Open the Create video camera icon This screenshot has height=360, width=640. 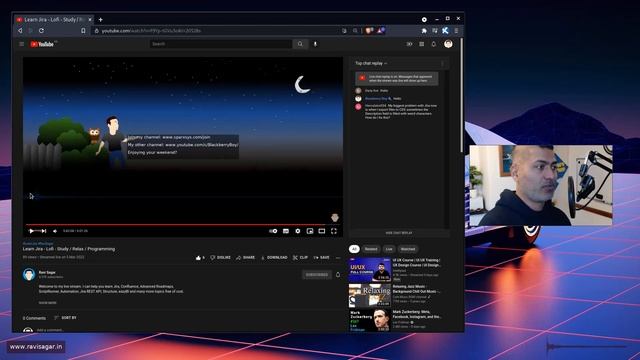[409, 44]
